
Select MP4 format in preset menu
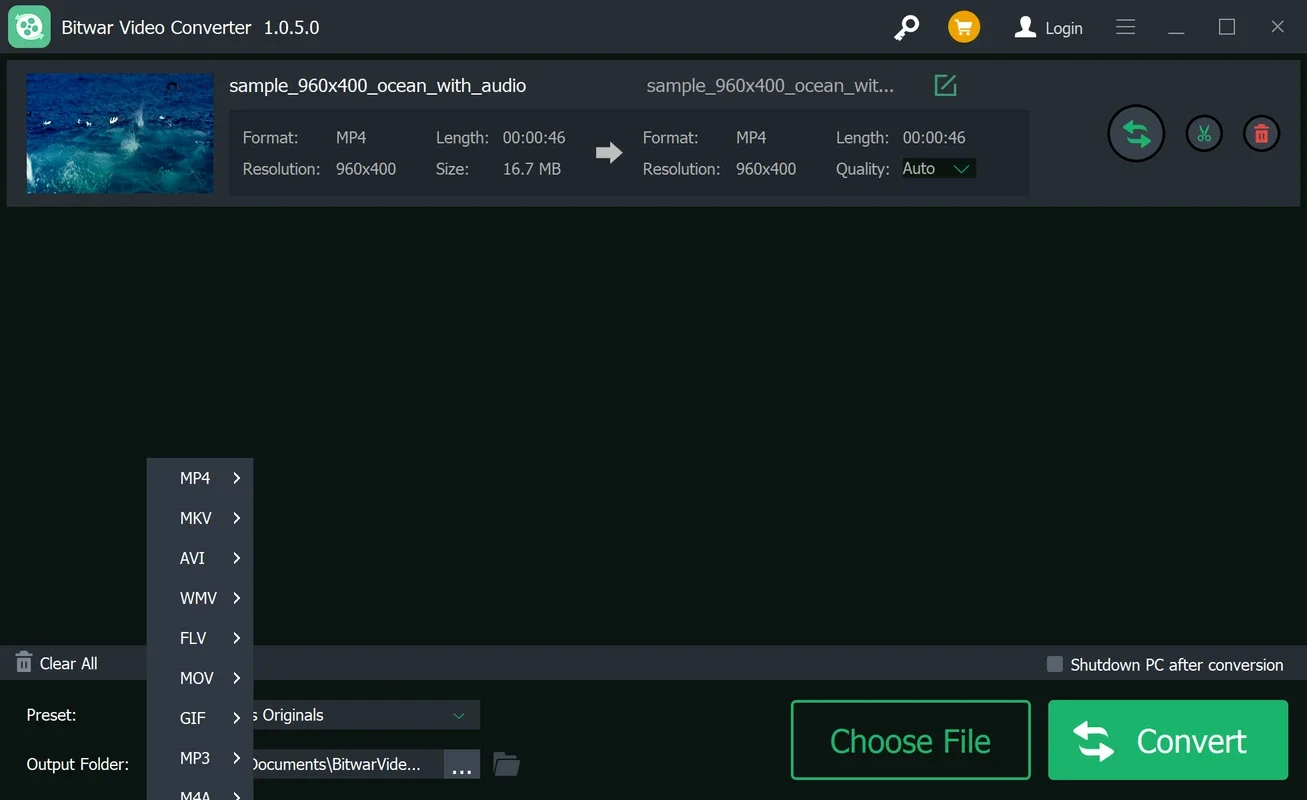point(200,478)
